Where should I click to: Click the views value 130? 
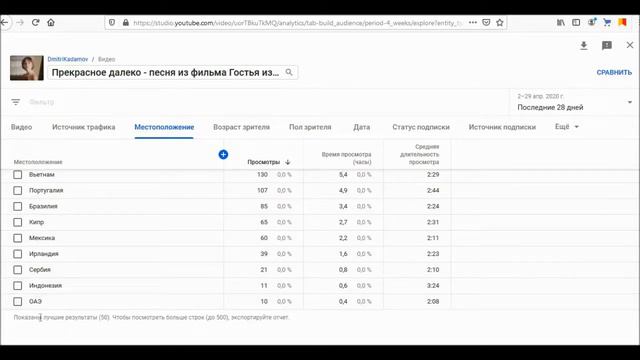pyautogui.click(x=262, y=175)
